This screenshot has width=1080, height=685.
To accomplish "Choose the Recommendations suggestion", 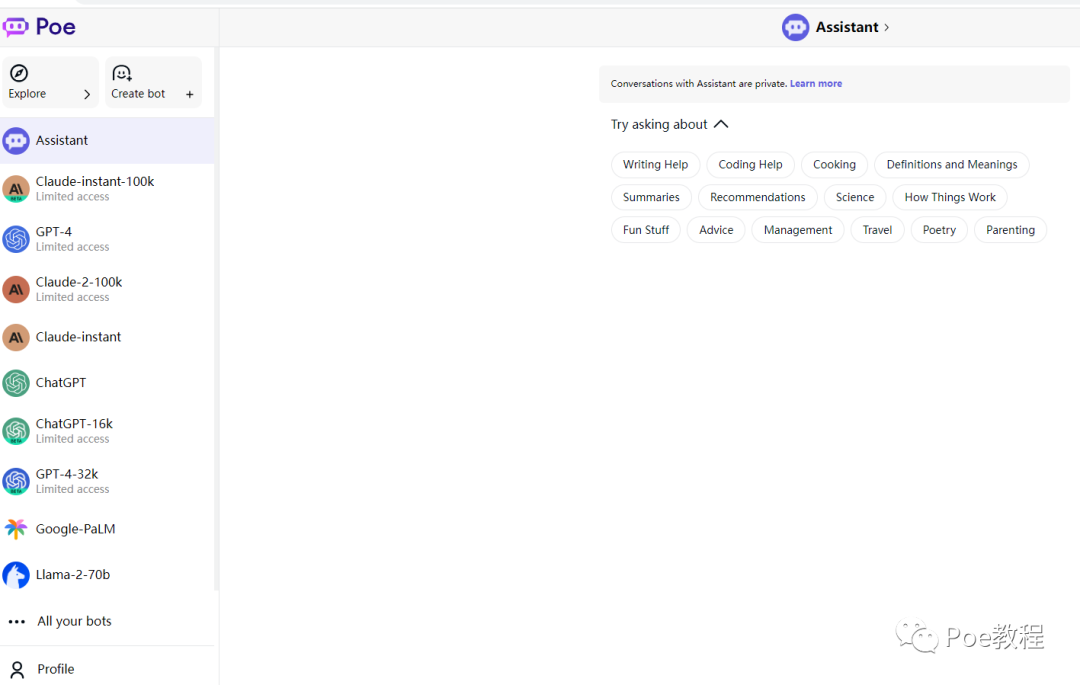I will pos(757,198).
